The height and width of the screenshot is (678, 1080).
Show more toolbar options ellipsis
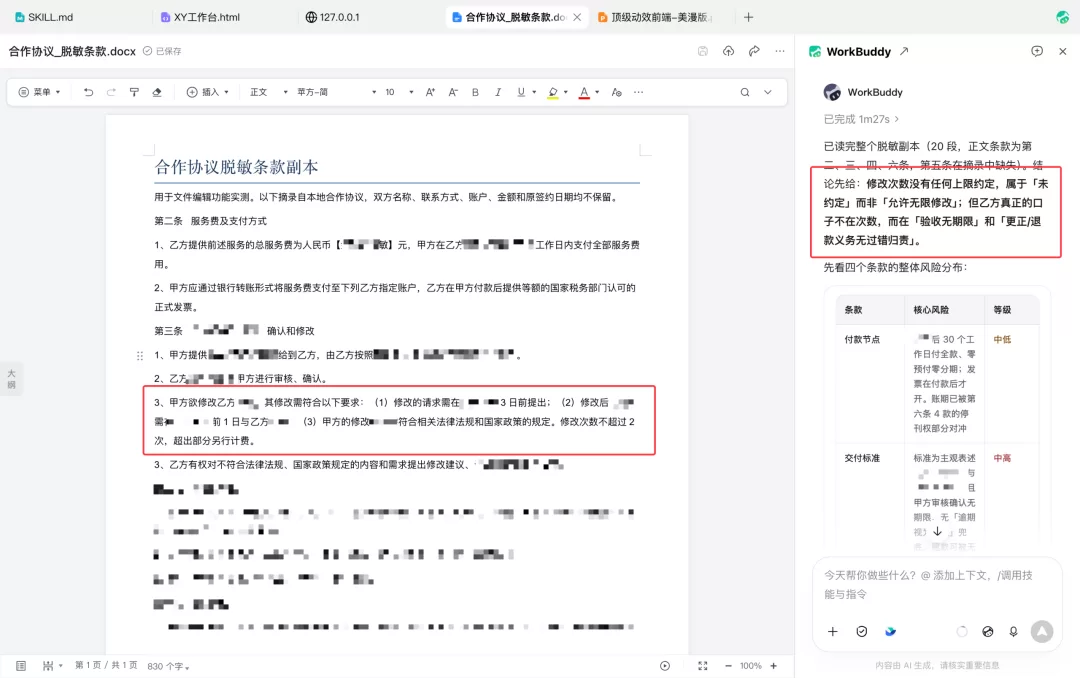[638, 92]
